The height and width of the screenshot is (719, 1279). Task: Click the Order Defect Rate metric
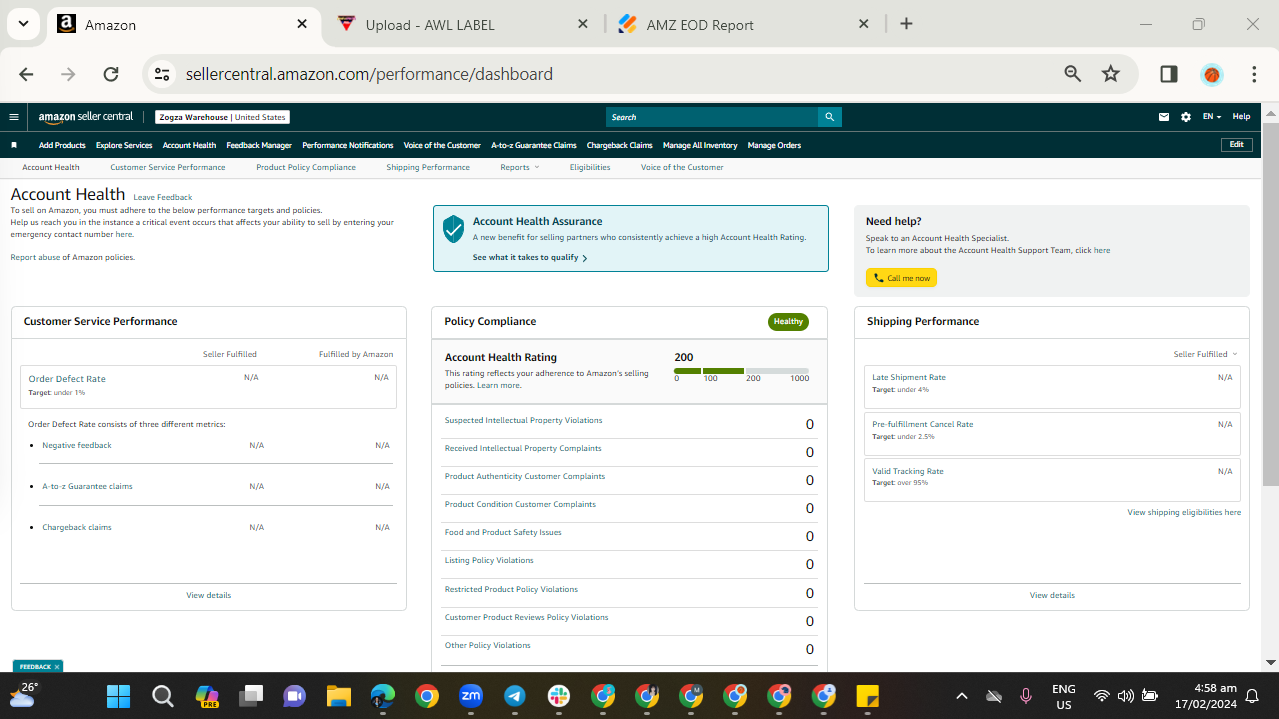click(67, 379)
